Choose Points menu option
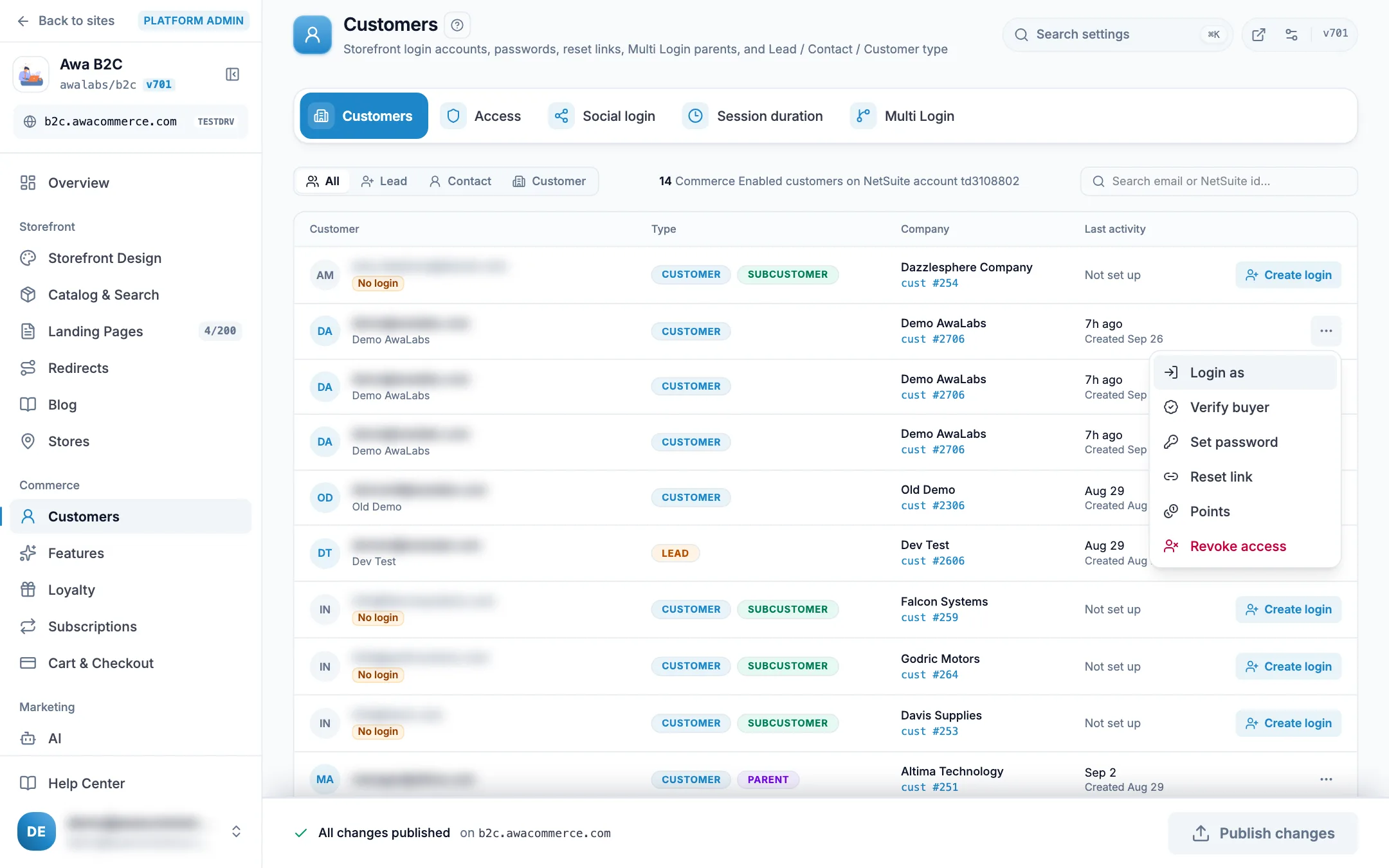Image resolution: width=1389 pixels, height=868 pixels. point(1245,512)
